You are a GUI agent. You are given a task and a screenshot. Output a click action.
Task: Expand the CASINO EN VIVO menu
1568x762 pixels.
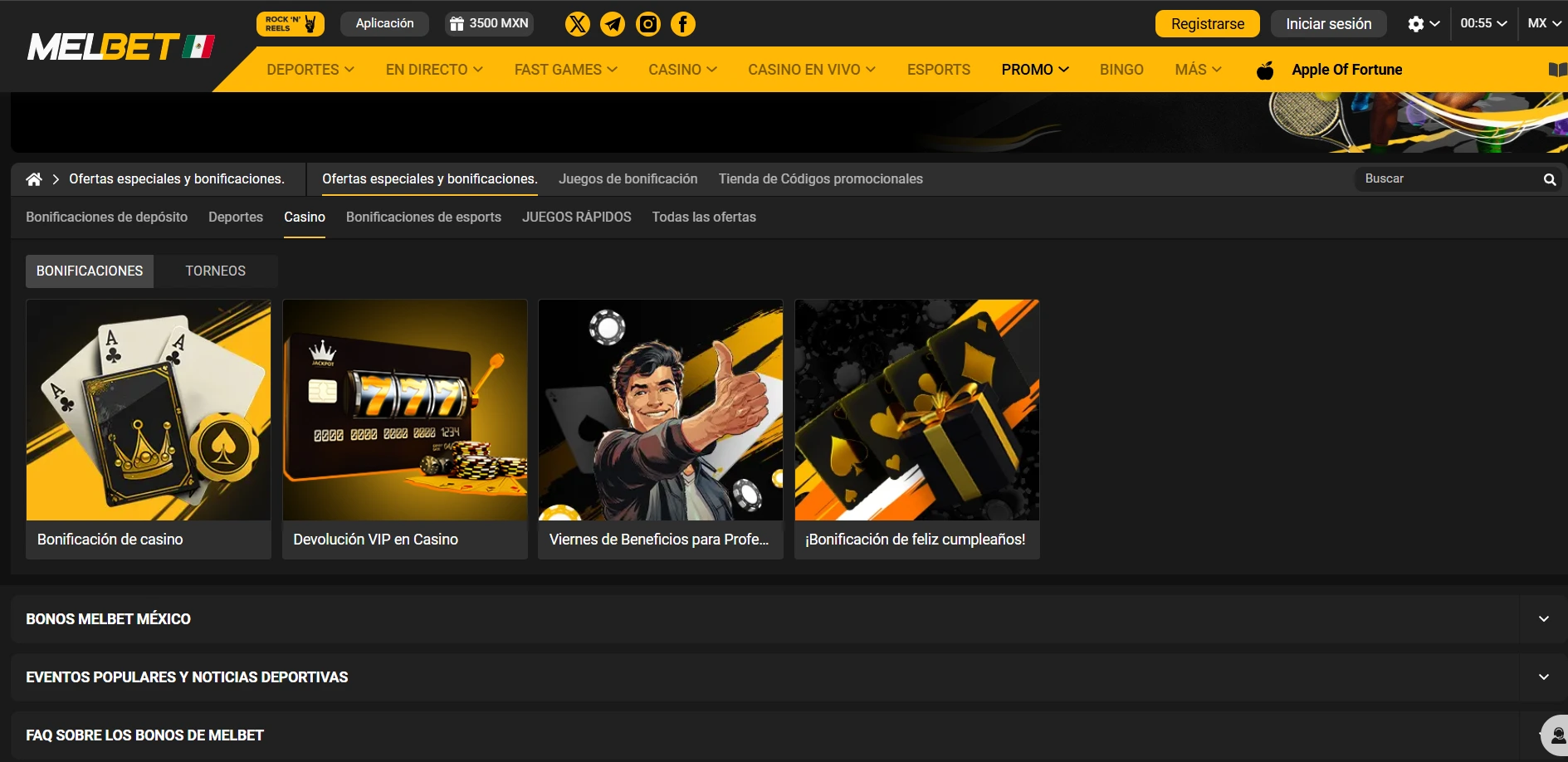[x=812, y=70]
